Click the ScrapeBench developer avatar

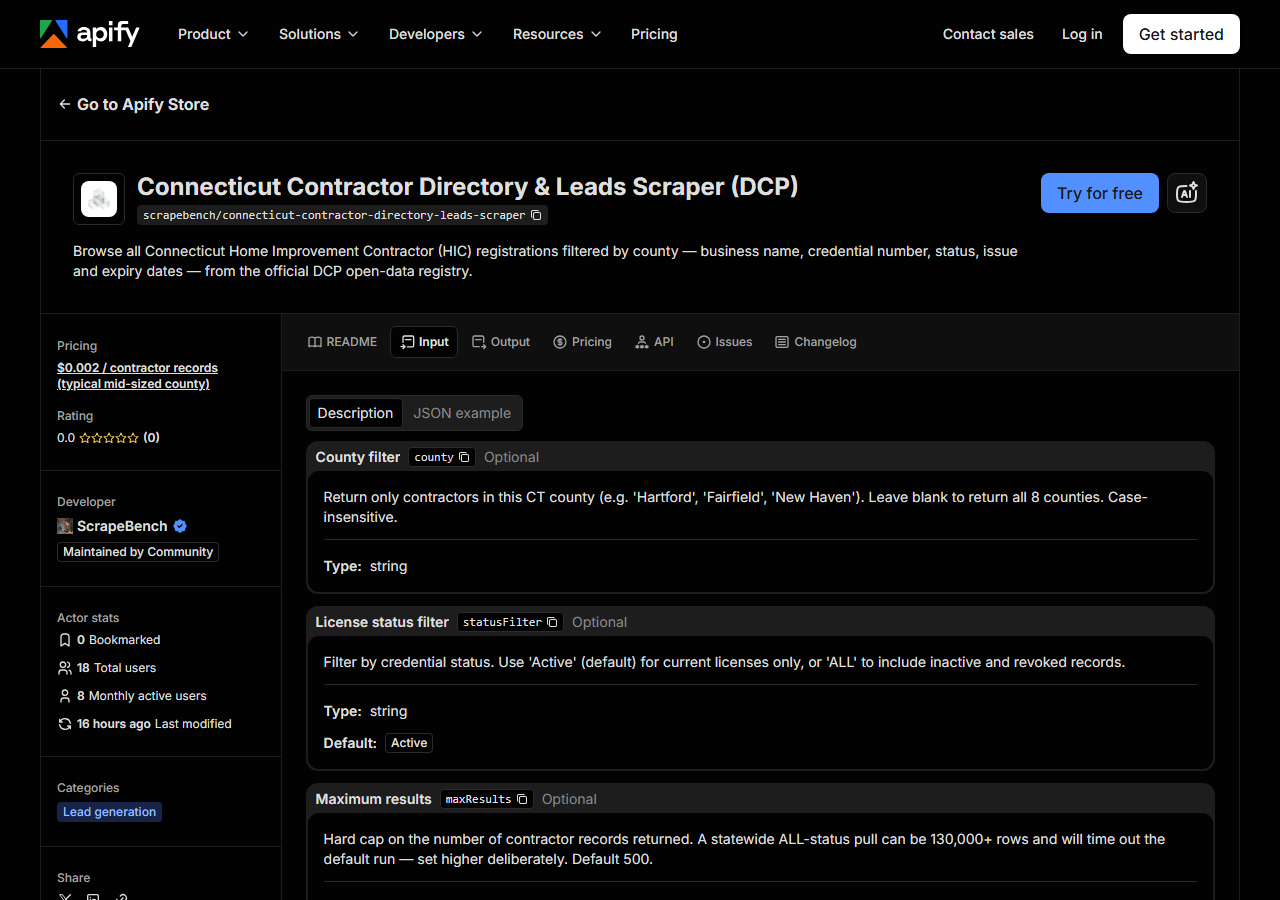(65, 526)
